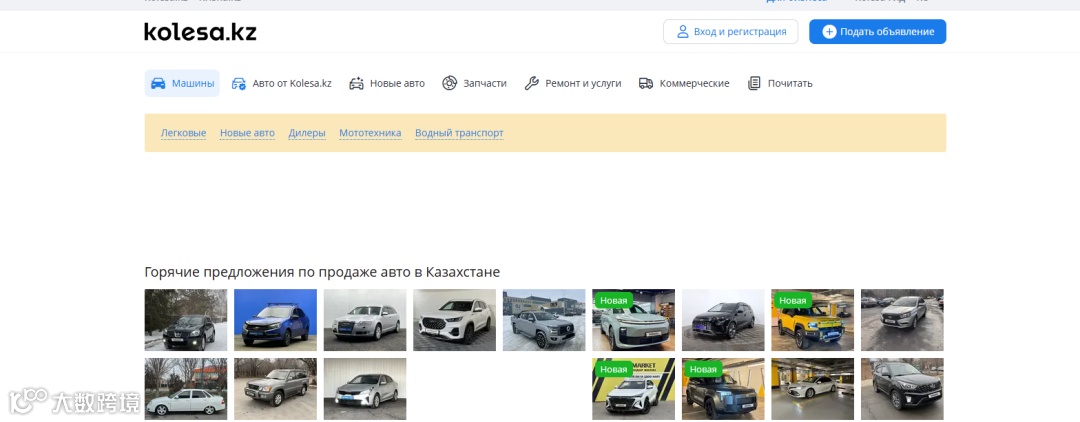Click the brake disc icon for Запчасти
The image size is (1080, 422).
450,83
